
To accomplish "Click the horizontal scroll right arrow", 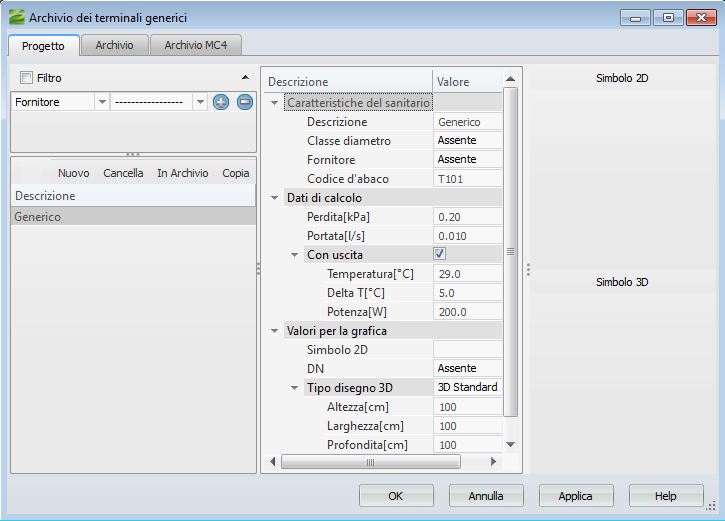I will pos(492,462).
